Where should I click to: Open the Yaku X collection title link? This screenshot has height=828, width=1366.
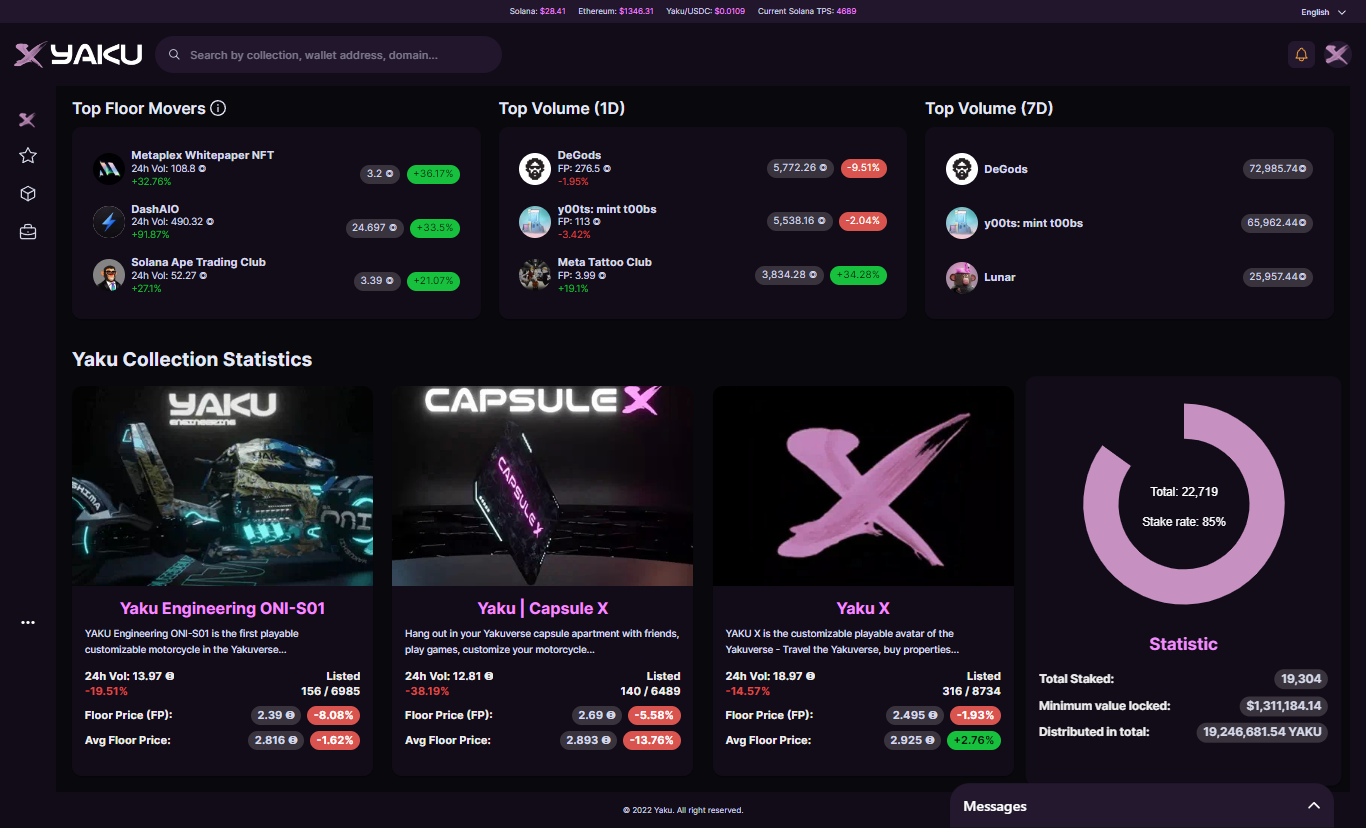(863, 608)
